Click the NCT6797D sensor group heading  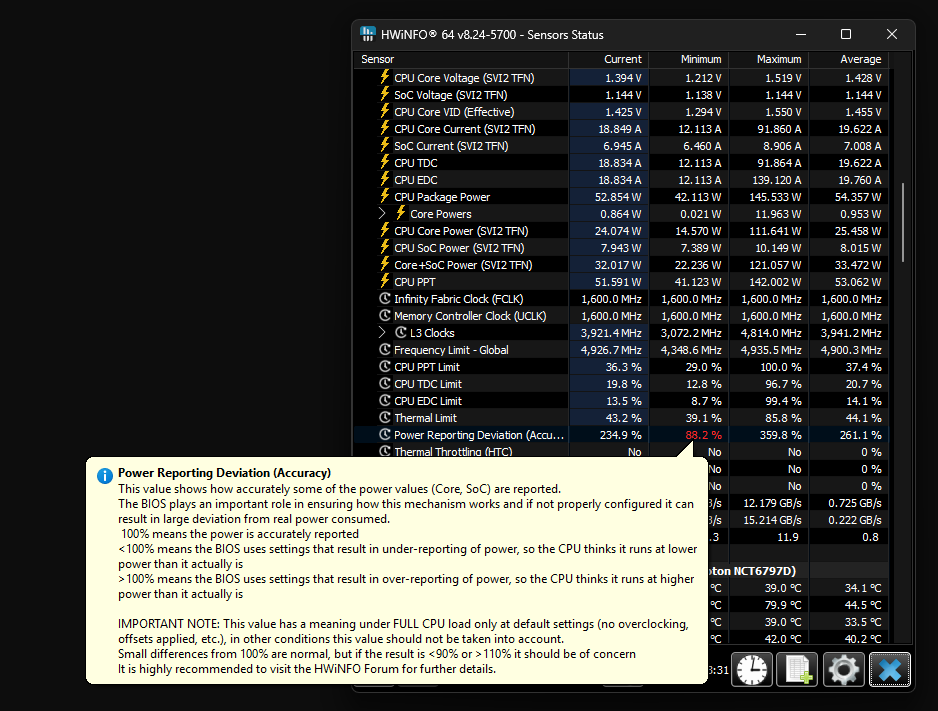(753, 571)
